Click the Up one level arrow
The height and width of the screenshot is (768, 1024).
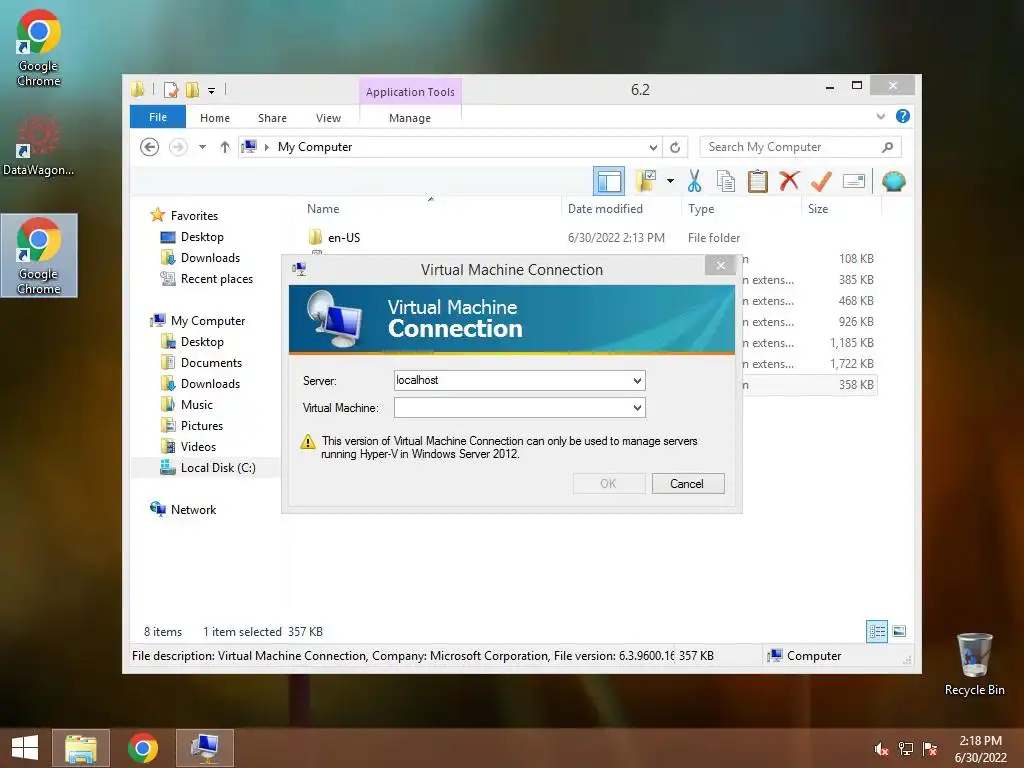pyautogui.click(x=225, y=147)
